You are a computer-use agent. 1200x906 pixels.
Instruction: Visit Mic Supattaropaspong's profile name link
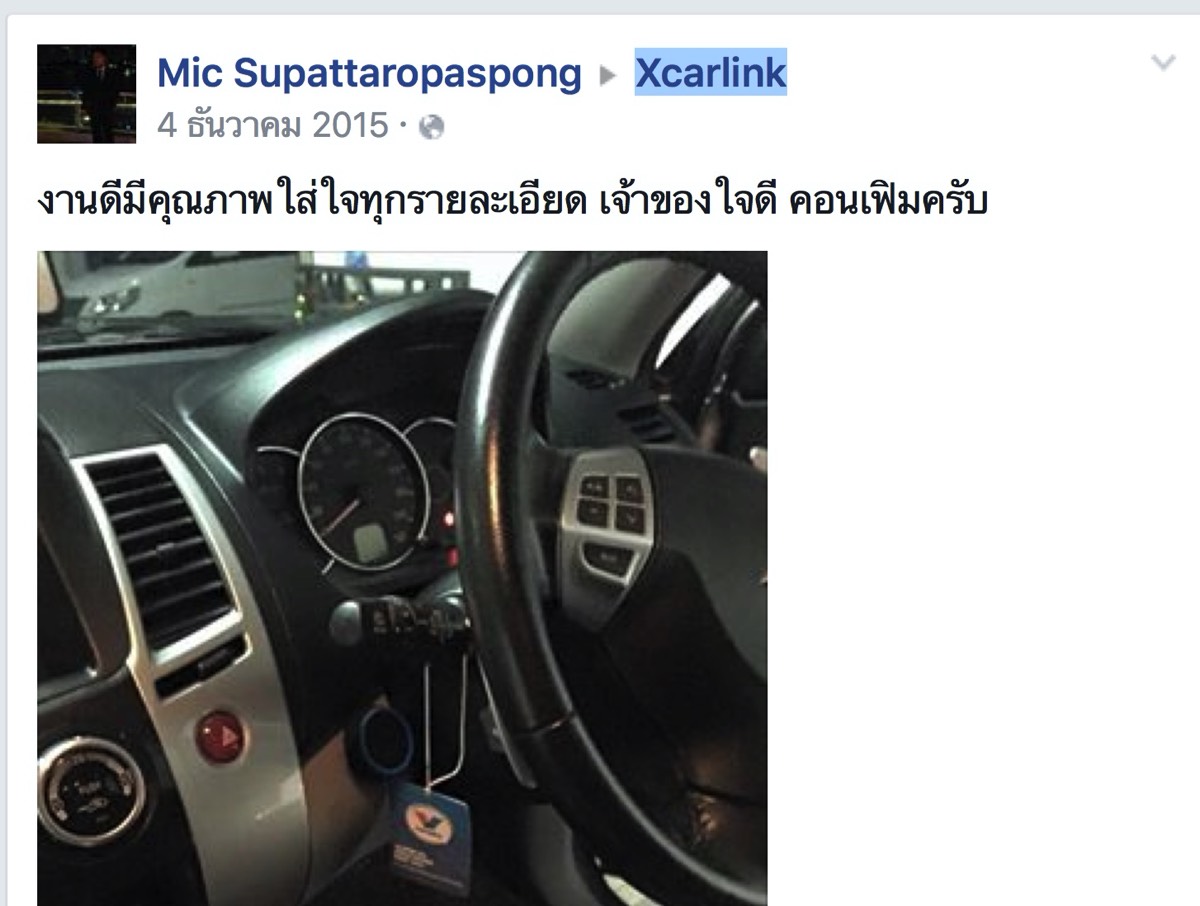click(369, 73)
